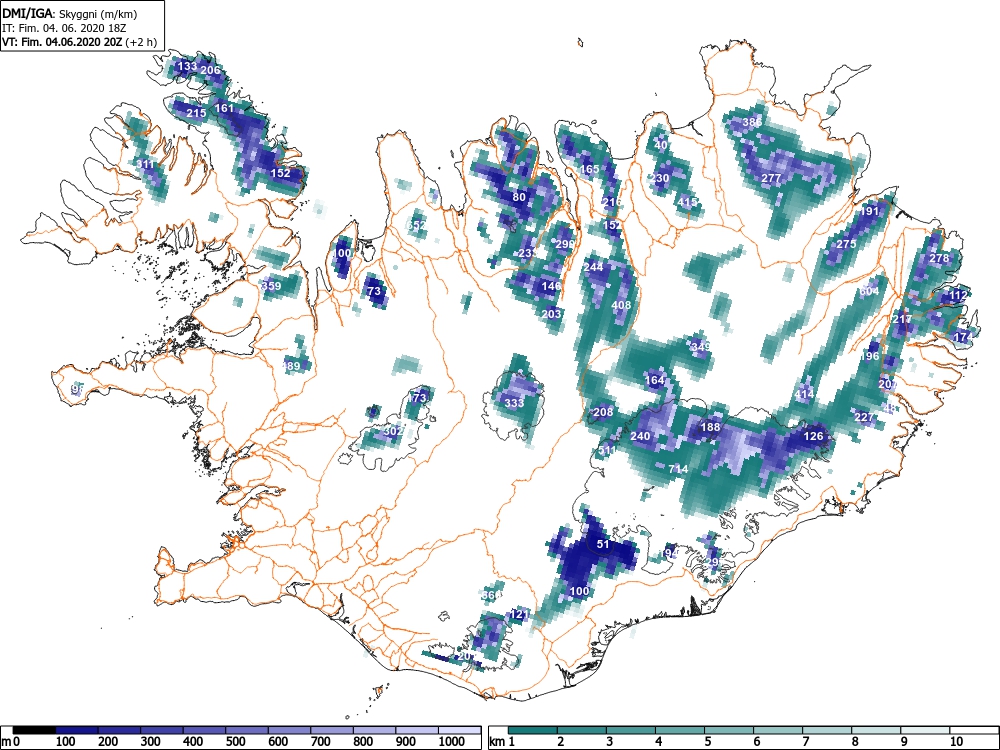Click the visibility value '208' on the map
This screenshot has width=1000, height=750.
click(x=603, y=412)
